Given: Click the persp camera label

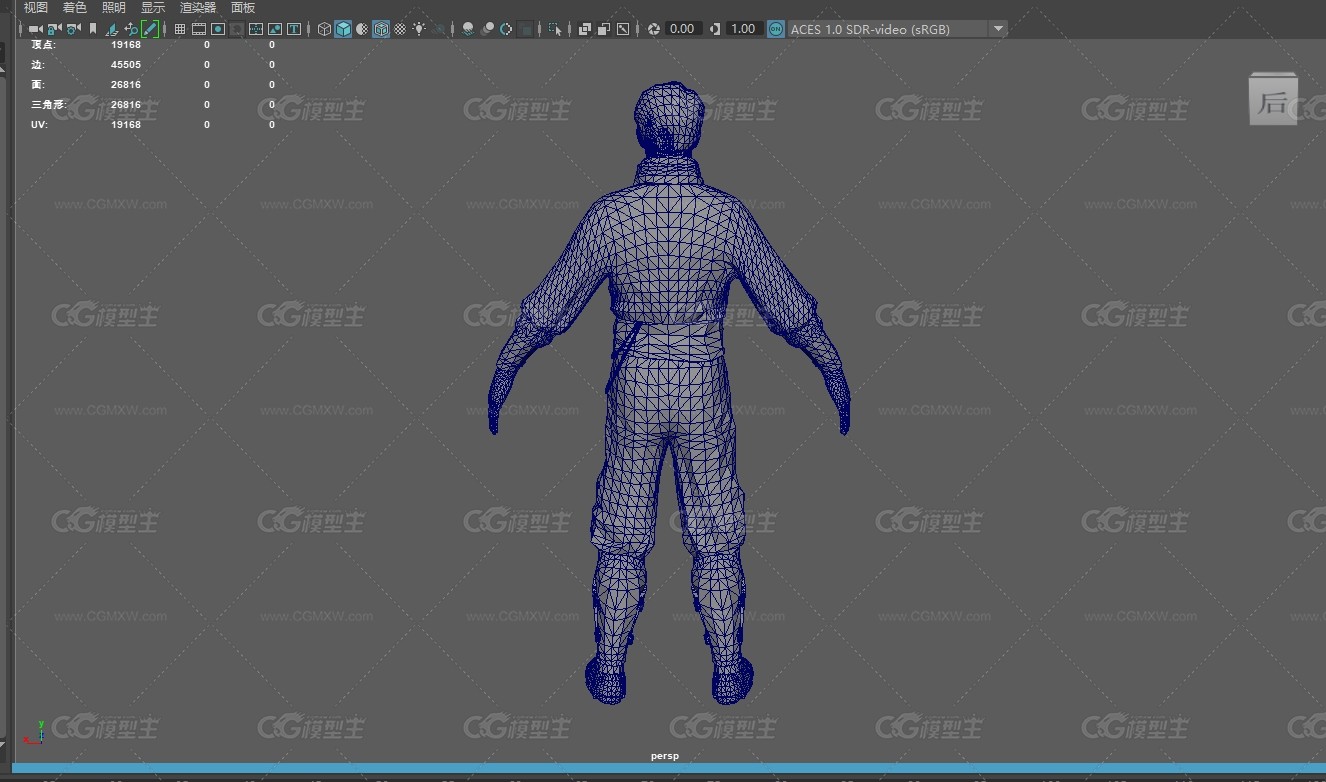Looking at the screenshot, I should pyautogui.click(x=664, y=756).
